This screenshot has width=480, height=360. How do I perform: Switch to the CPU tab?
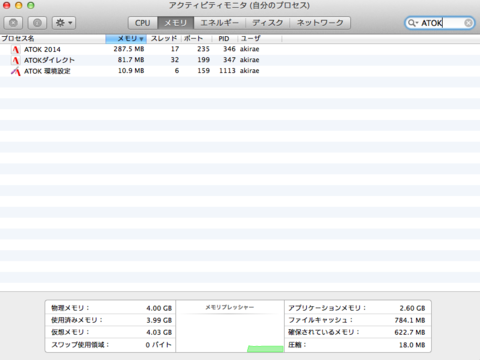point(143,23)
